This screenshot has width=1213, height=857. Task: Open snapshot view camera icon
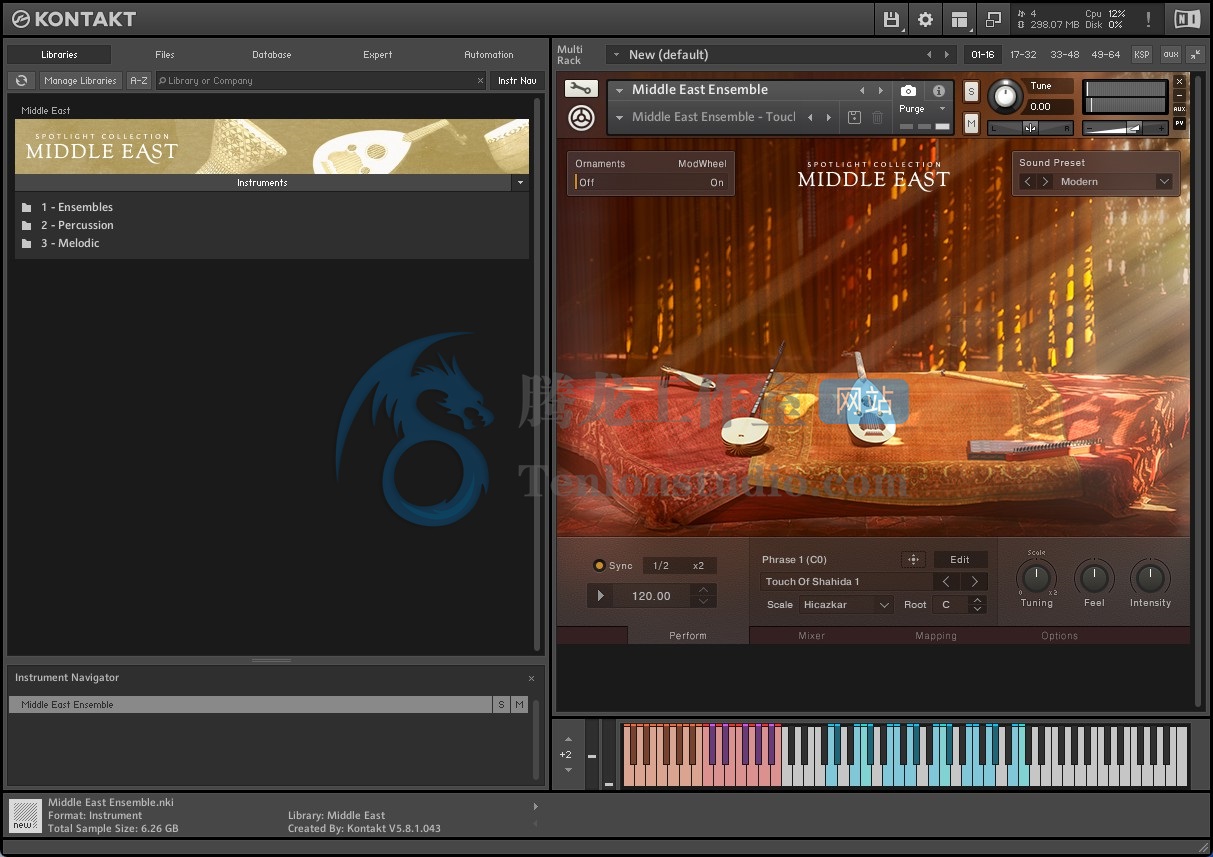click(908, 90)
